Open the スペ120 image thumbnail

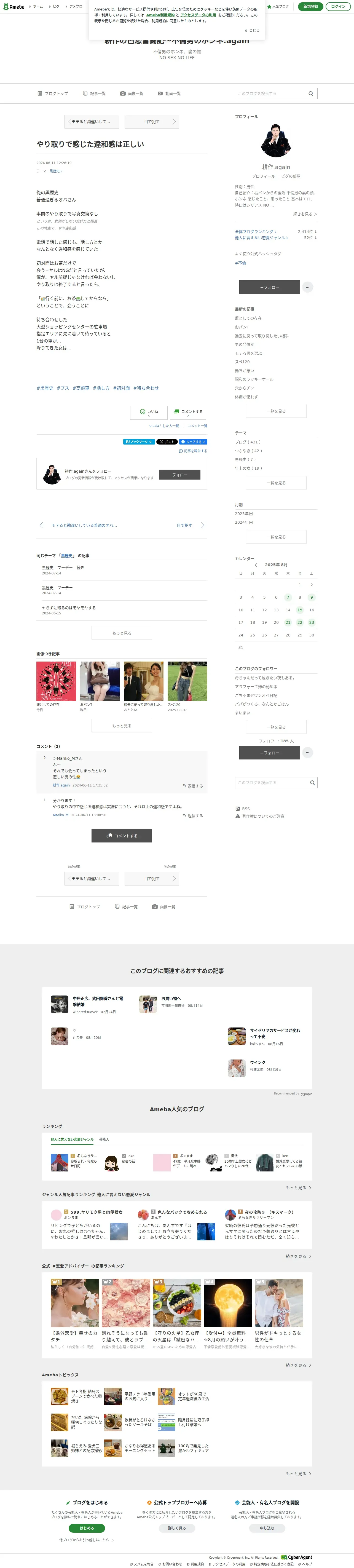point(187,681)
